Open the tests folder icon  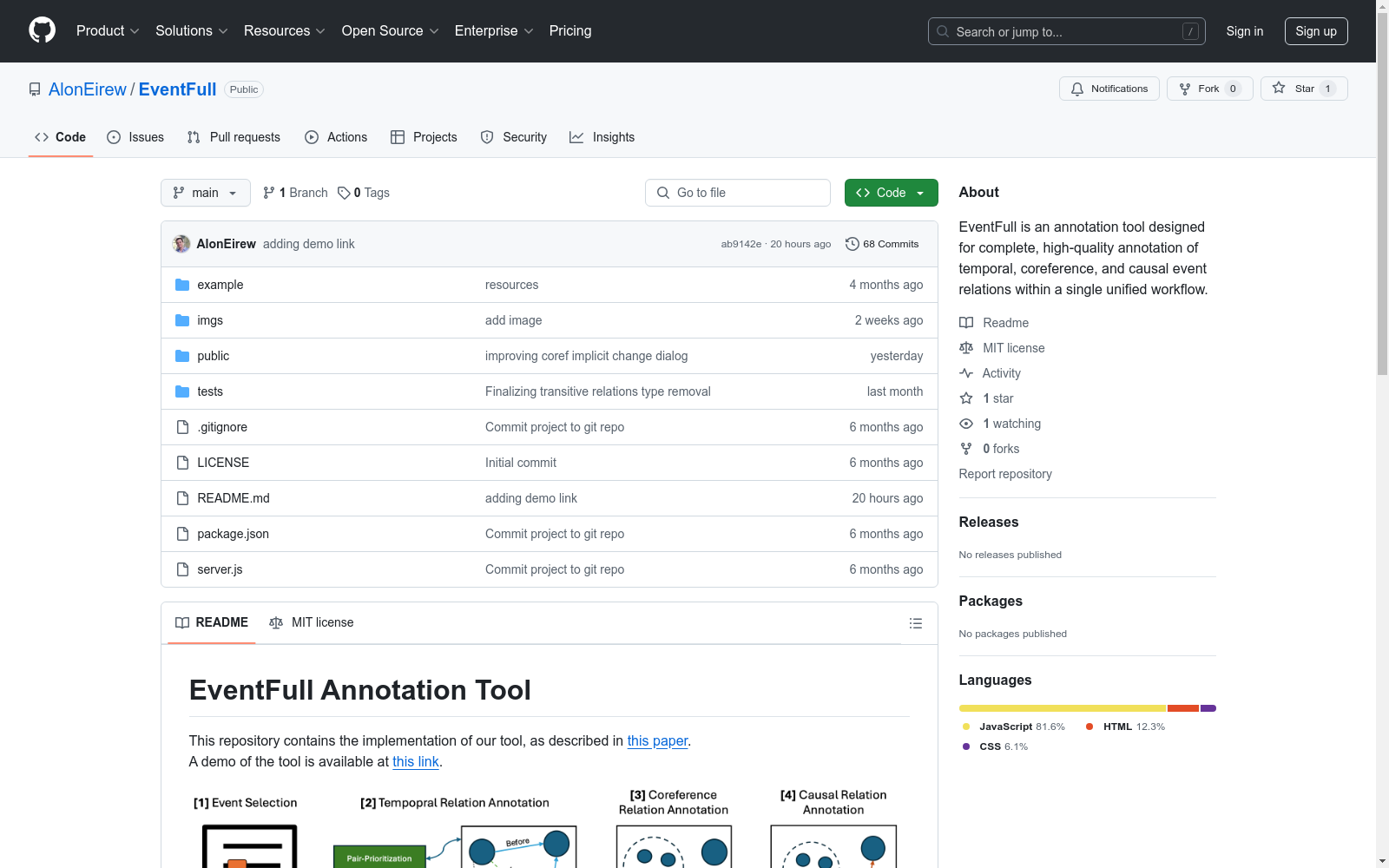point(182,391)
